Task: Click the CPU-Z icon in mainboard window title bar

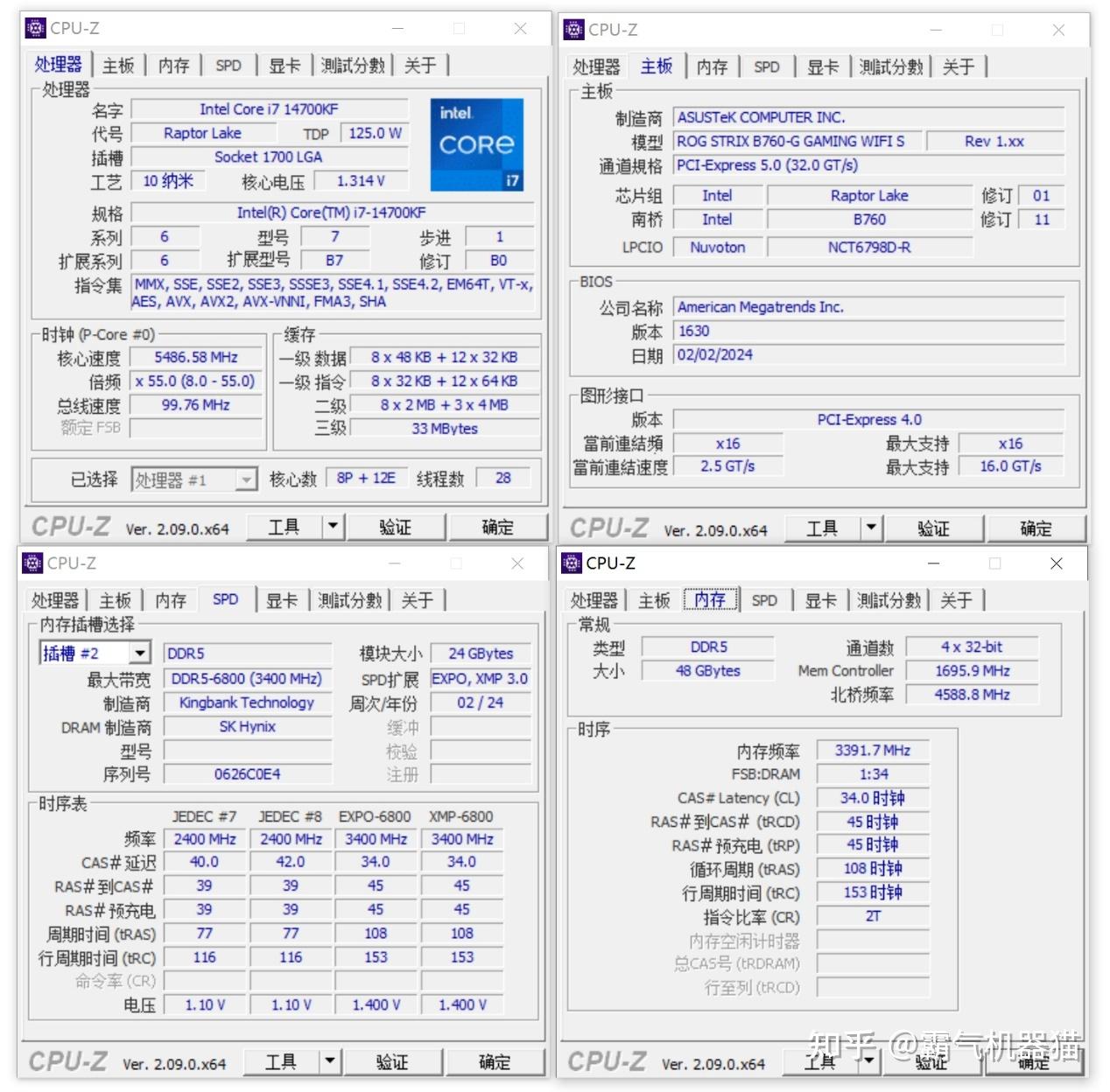Action: coord(573,29)
